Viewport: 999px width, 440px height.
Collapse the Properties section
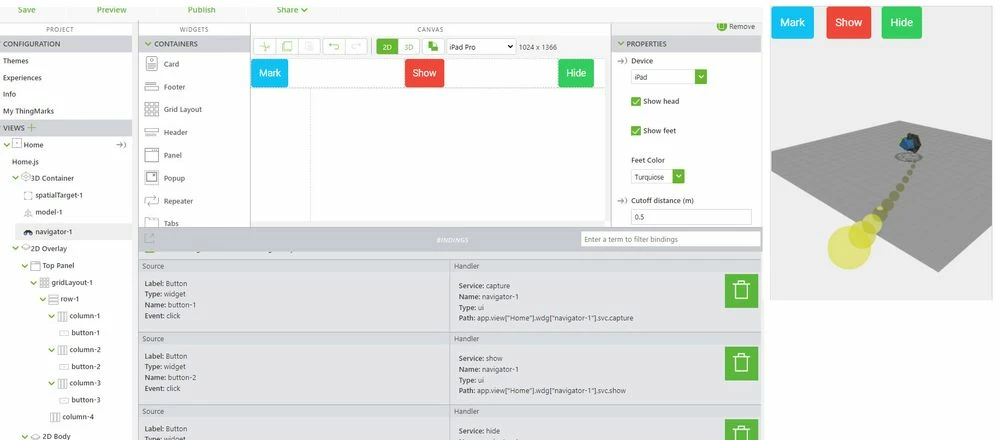tap(621, 44)
